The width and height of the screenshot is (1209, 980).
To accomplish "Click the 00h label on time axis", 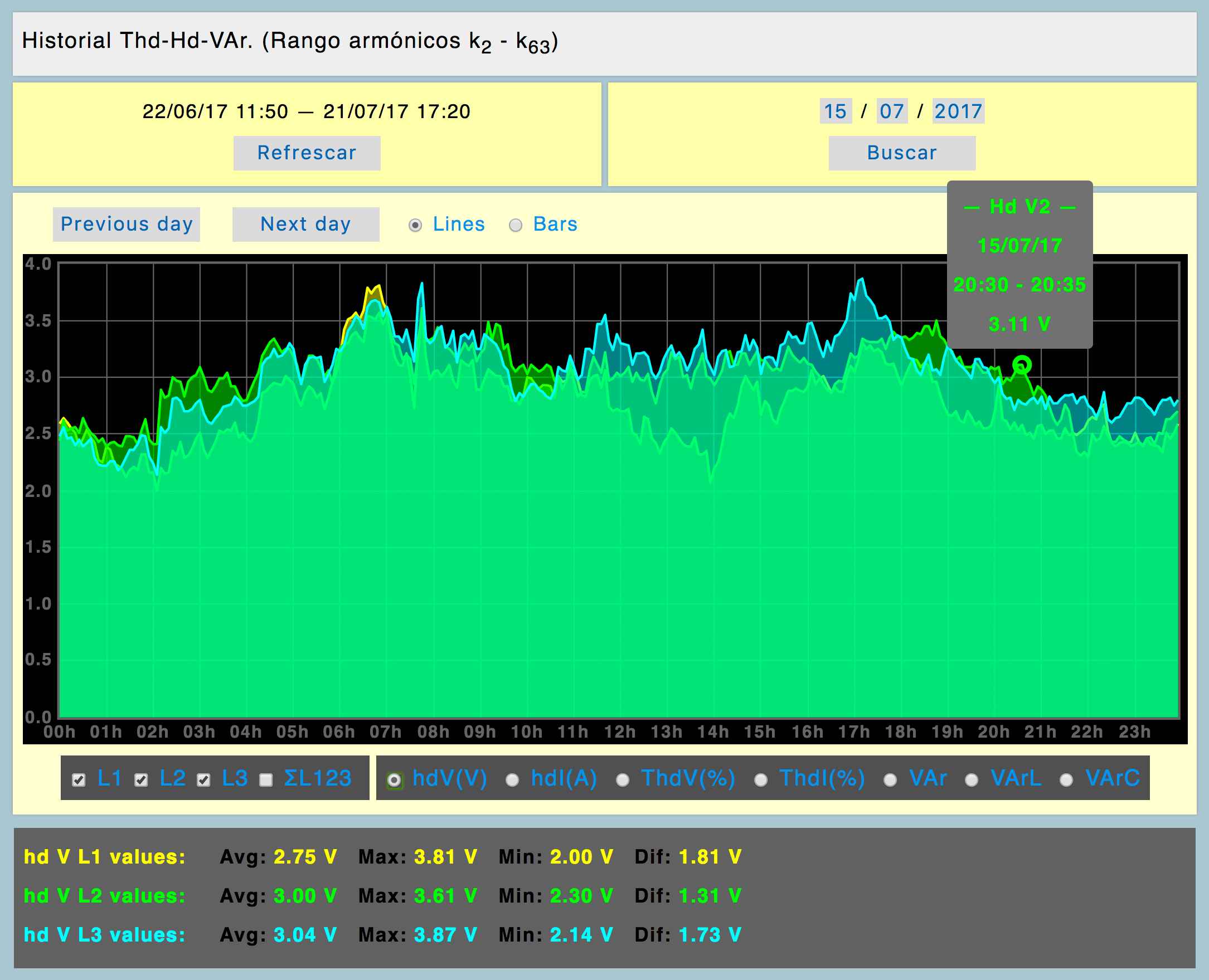I will [59, 732].
